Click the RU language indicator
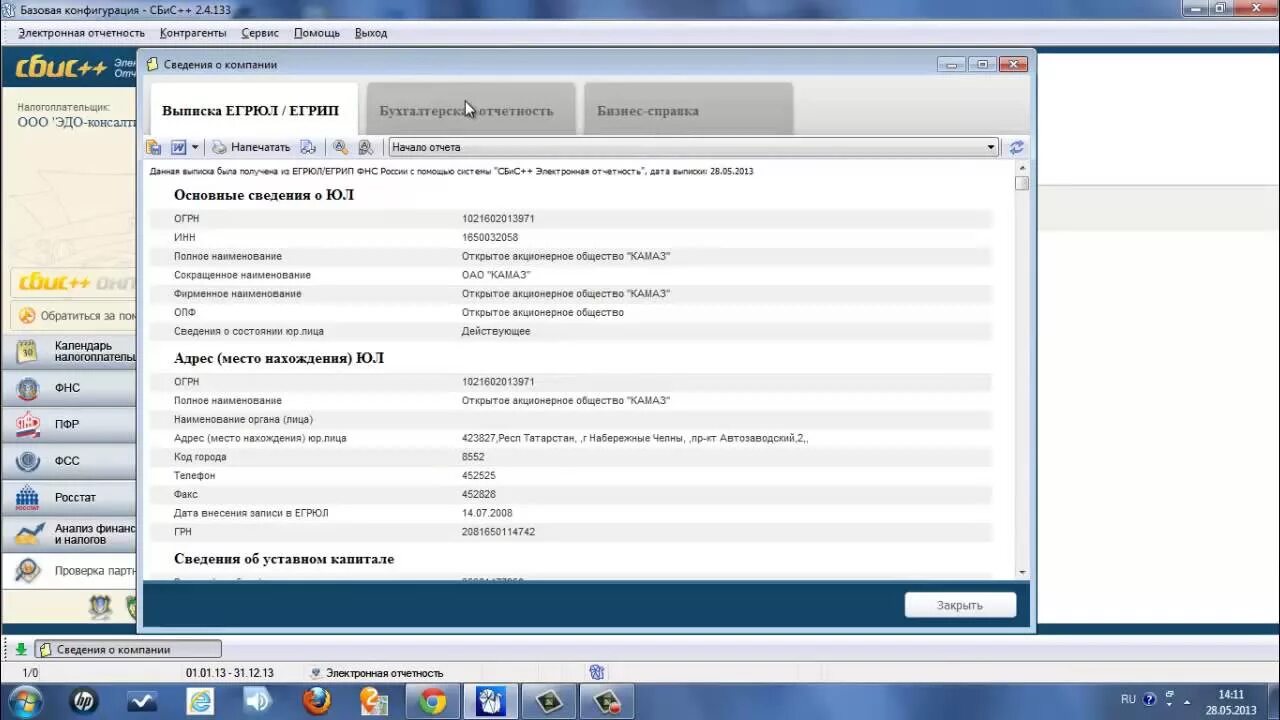The width and height of the screenshot is (1280, 720). coord(1128,699)
